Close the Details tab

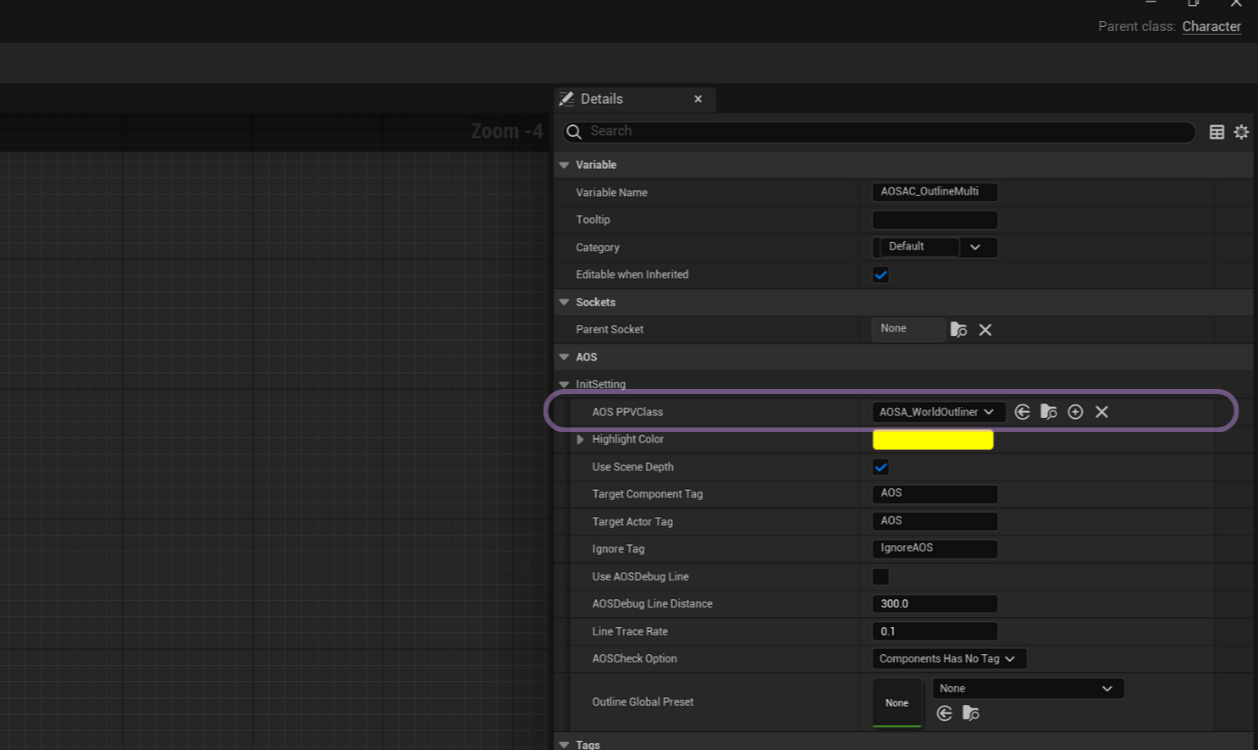tap(698, 99)
